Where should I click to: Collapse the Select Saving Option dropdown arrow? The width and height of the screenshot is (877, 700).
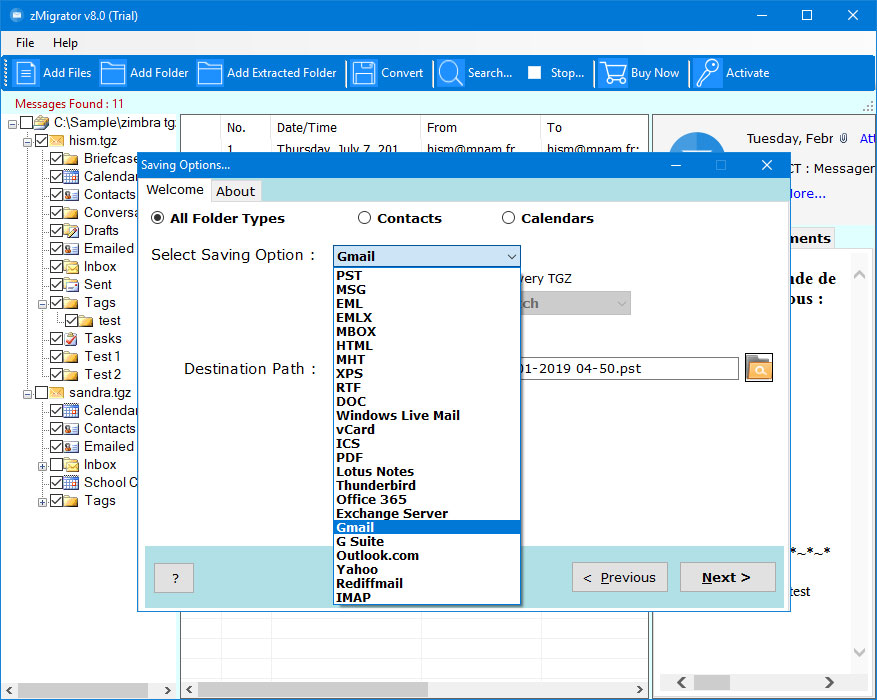coord(511,257)
